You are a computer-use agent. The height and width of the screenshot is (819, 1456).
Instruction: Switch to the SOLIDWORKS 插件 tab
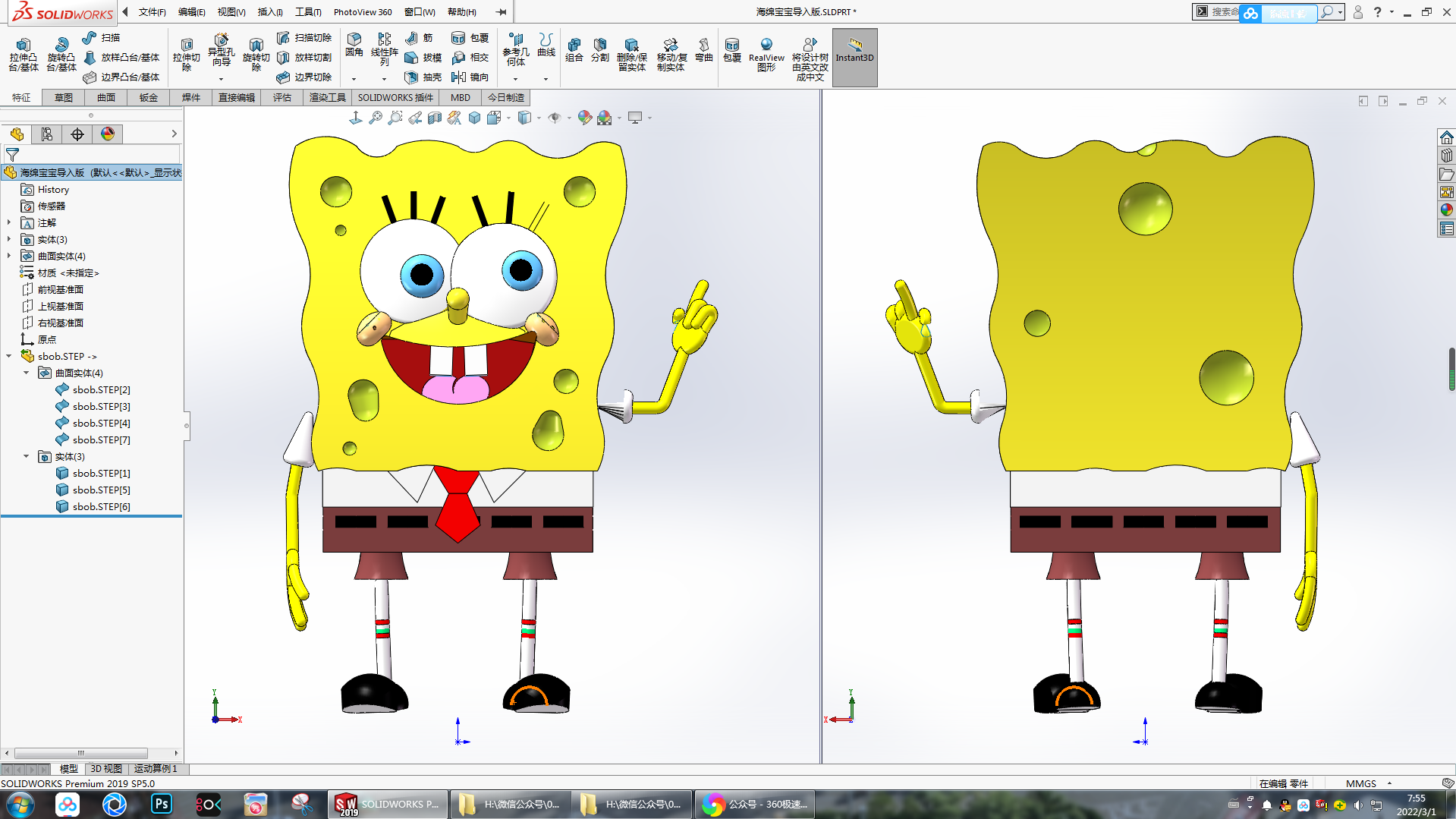click(395, 98)
